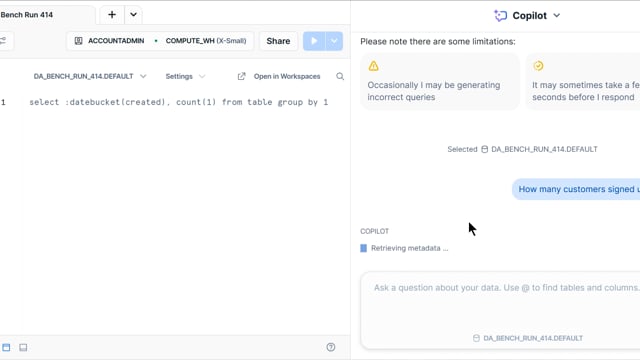Open the Copilot panel dropdown chevron
The width and height of the screenshot is (640, 360).
coord(557,16)
